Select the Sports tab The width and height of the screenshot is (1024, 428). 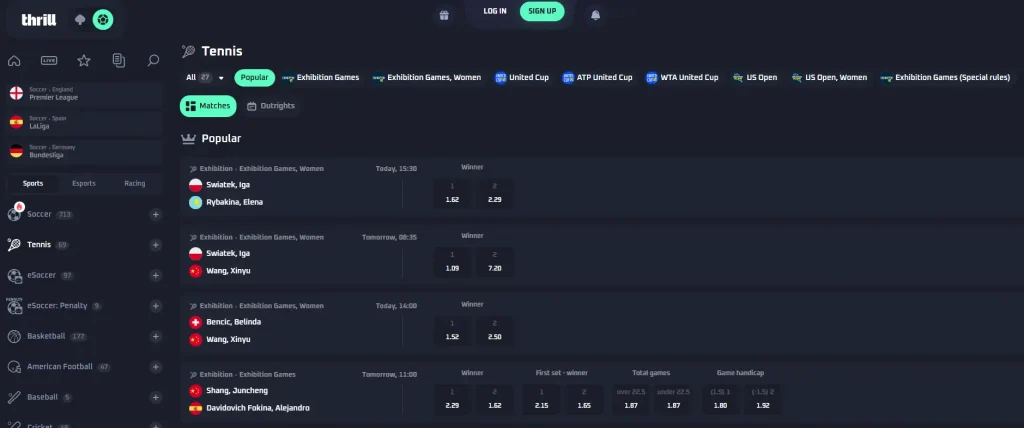[33, 184]
